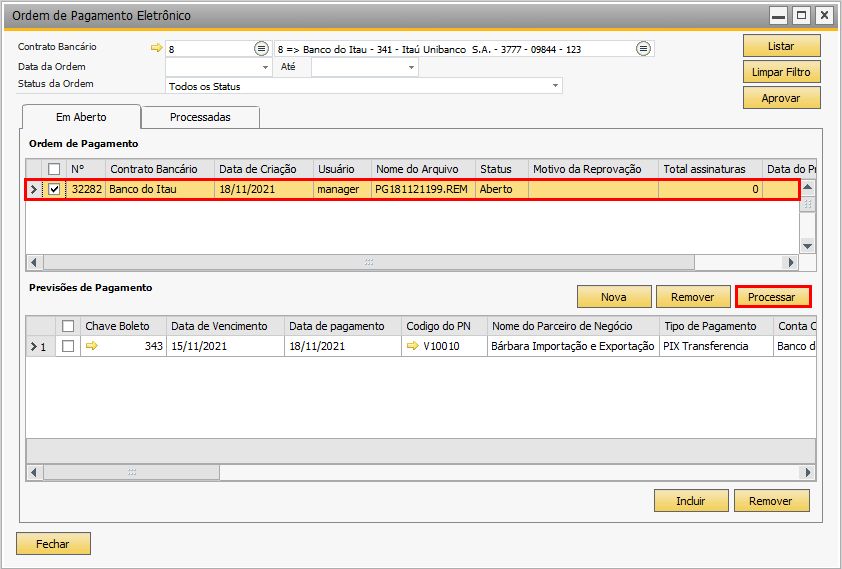This screenshot has height=569, width=842.
Task: Click the order grid's horizontal scrollbar right arrow
Action: click(x=790, y=262)
